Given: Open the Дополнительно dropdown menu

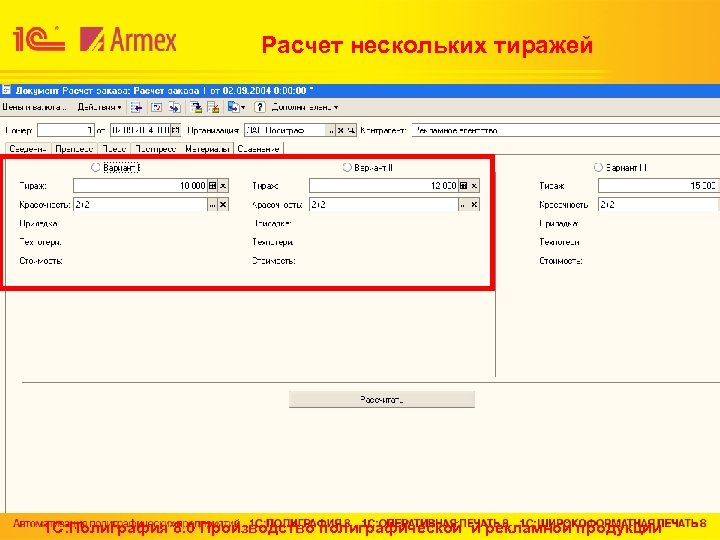Looking at the screenshot, I should pos(305,107).
